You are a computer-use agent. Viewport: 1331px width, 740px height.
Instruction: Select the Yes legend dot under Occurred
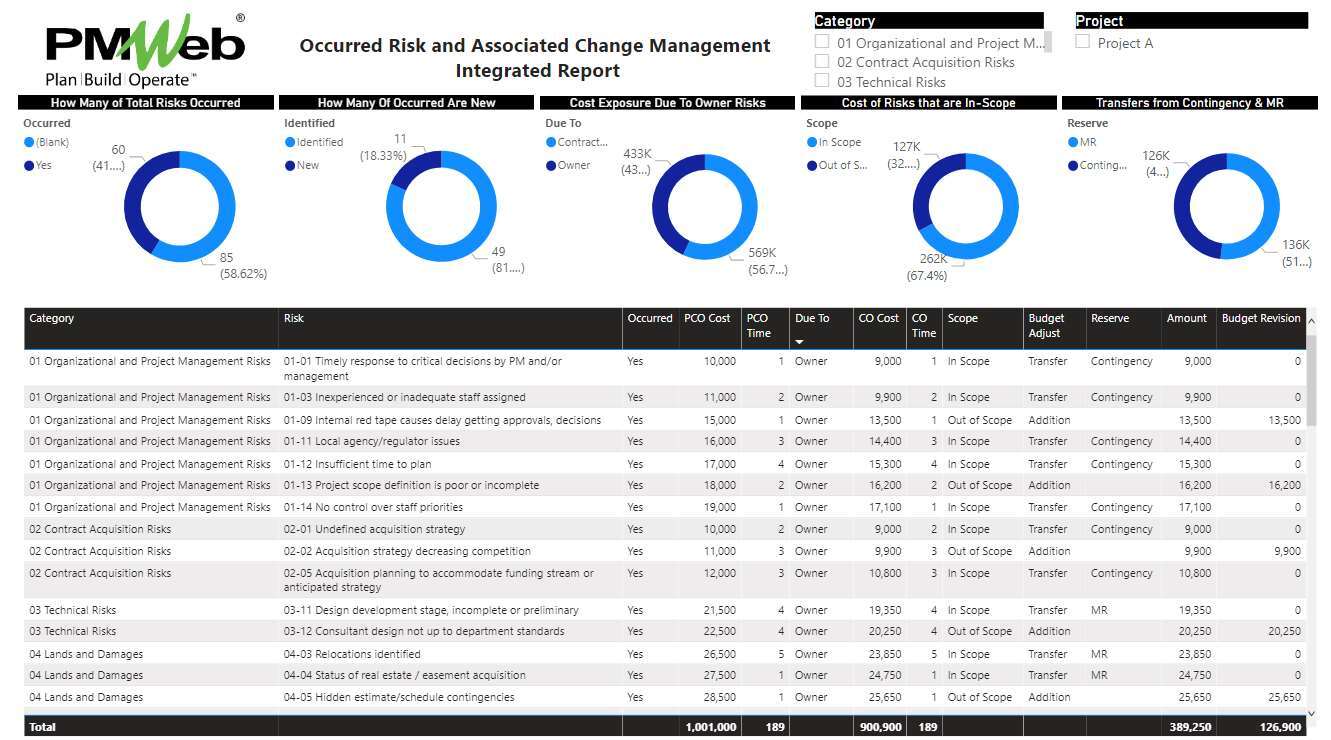pos(29,166)
